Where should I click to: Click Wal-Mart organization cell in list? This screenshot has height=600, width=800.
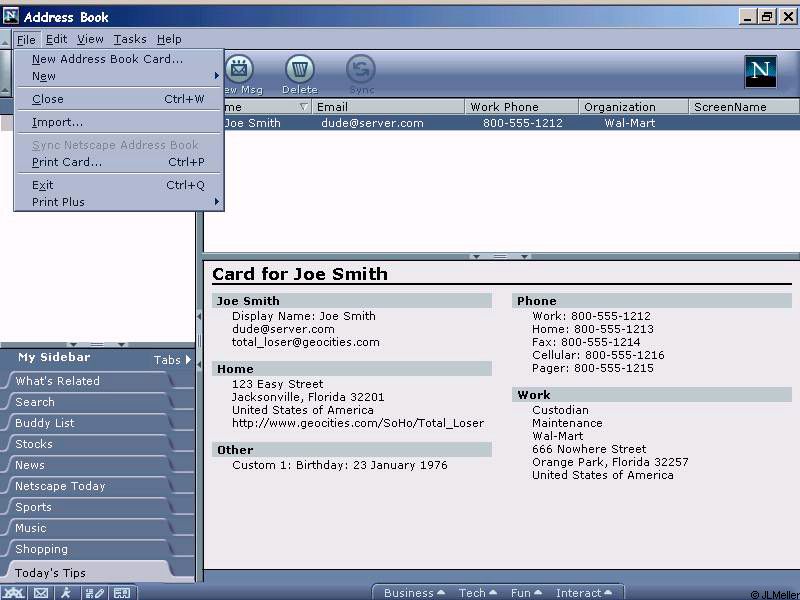click(x=630, y=123)
